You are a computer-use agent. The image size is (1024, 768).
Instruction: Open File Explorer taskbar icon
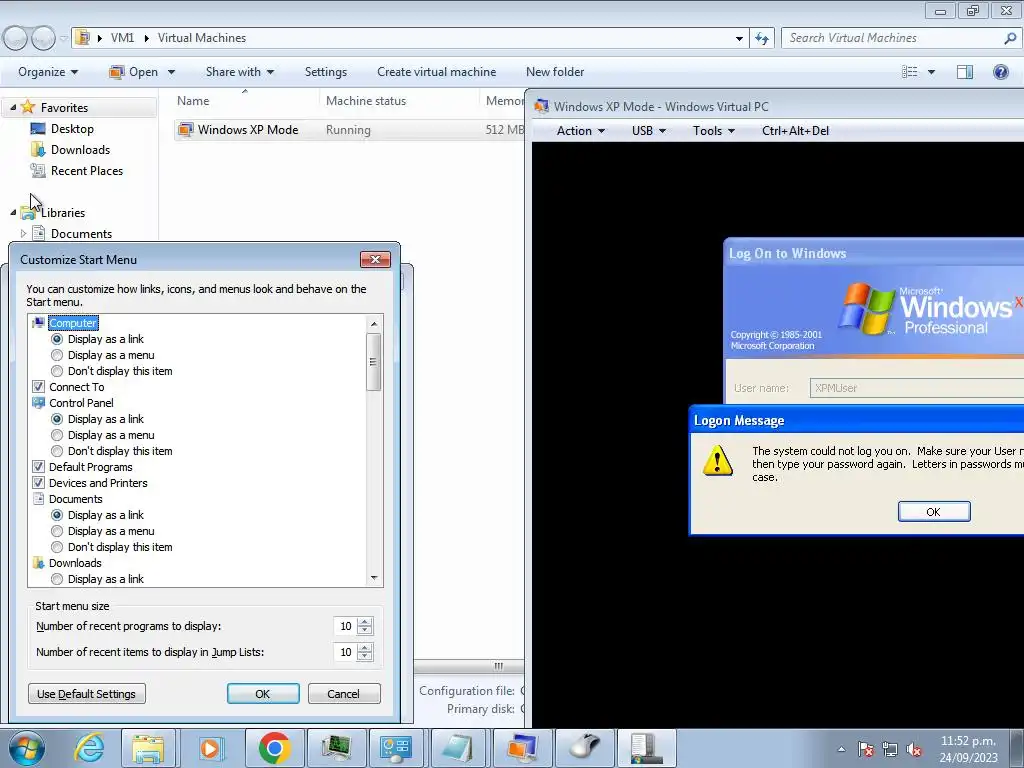click(x=148, y=748)
